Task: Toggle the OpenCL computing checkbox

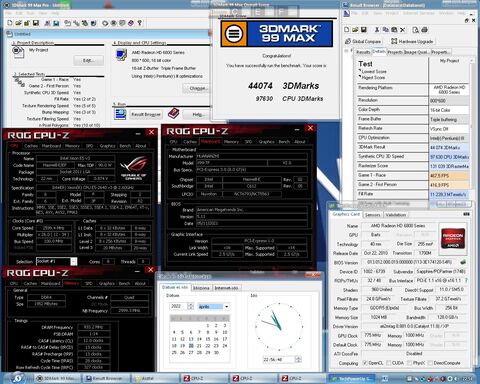Action: pyautogui.click(x=365, y=363)
